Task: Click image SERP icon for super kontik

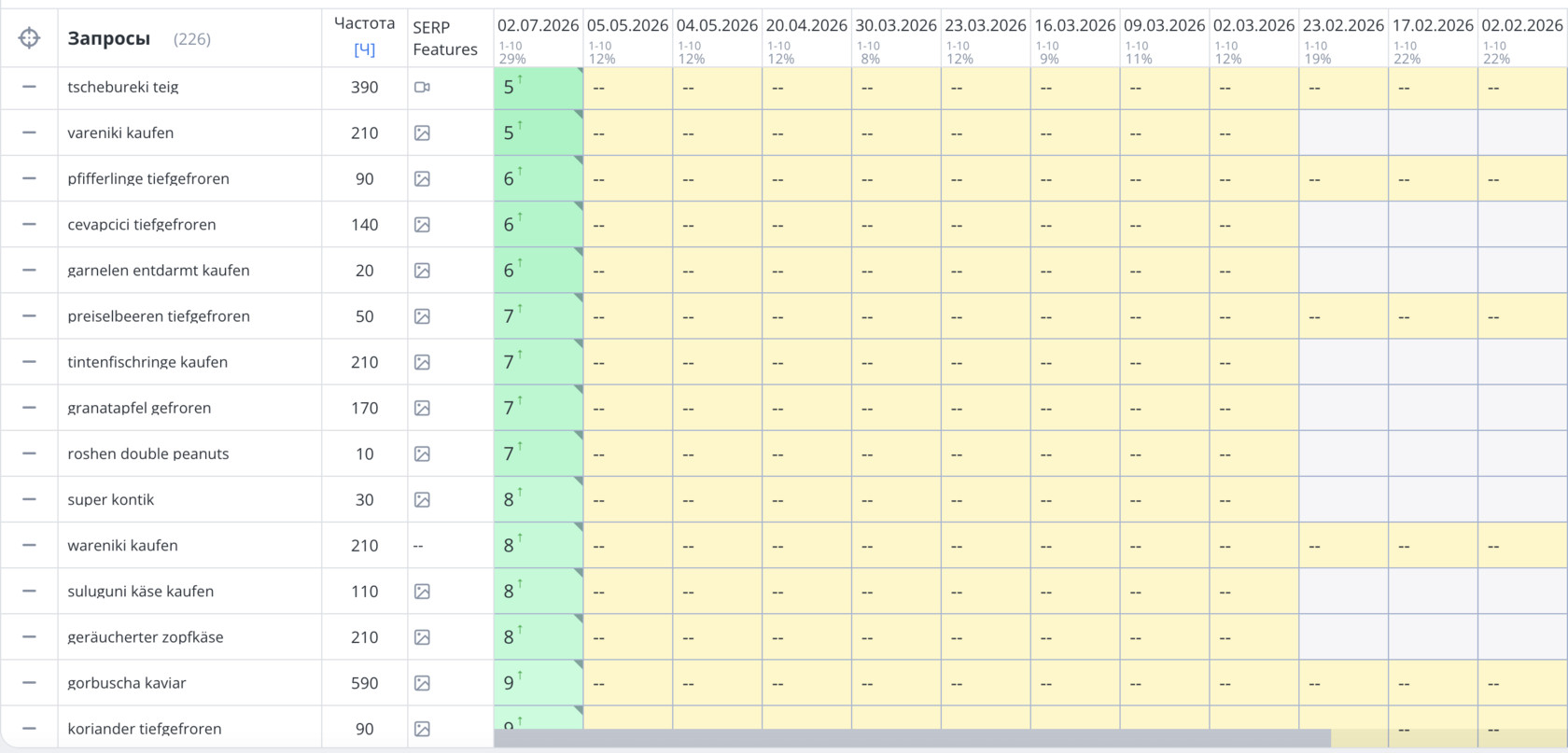Action: click(422, 499)
